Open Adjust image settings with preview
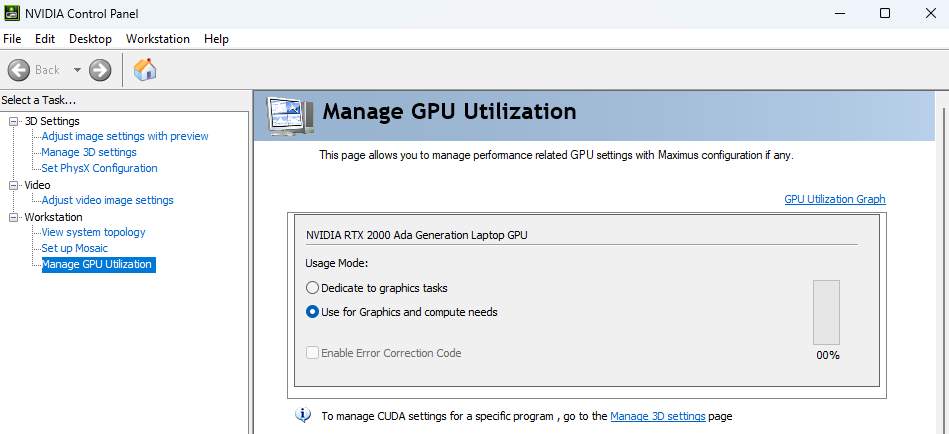 [x=125, y=136]
